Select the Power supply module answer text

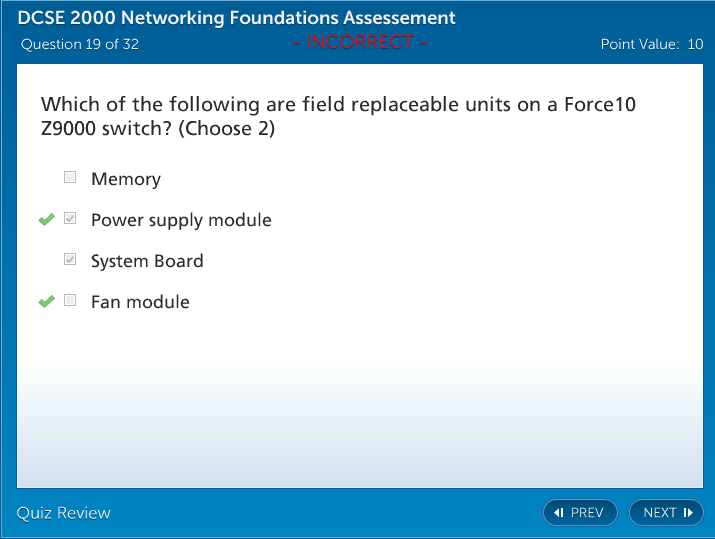coord(181,220)
